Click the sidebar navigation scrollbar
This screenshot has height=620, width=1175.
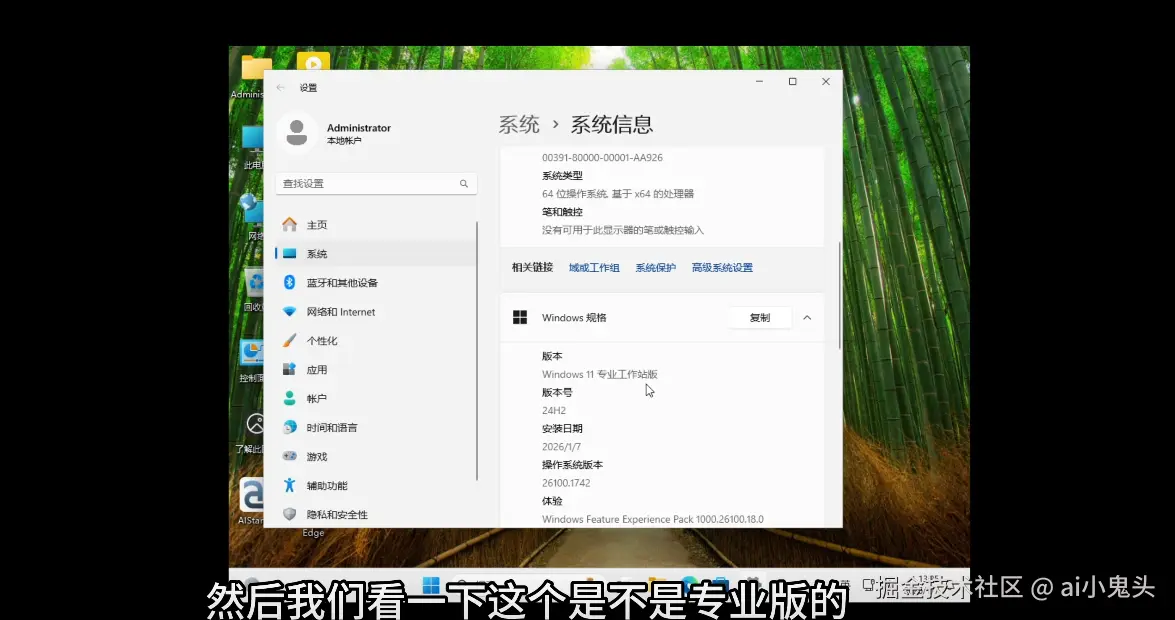(477, 351)
